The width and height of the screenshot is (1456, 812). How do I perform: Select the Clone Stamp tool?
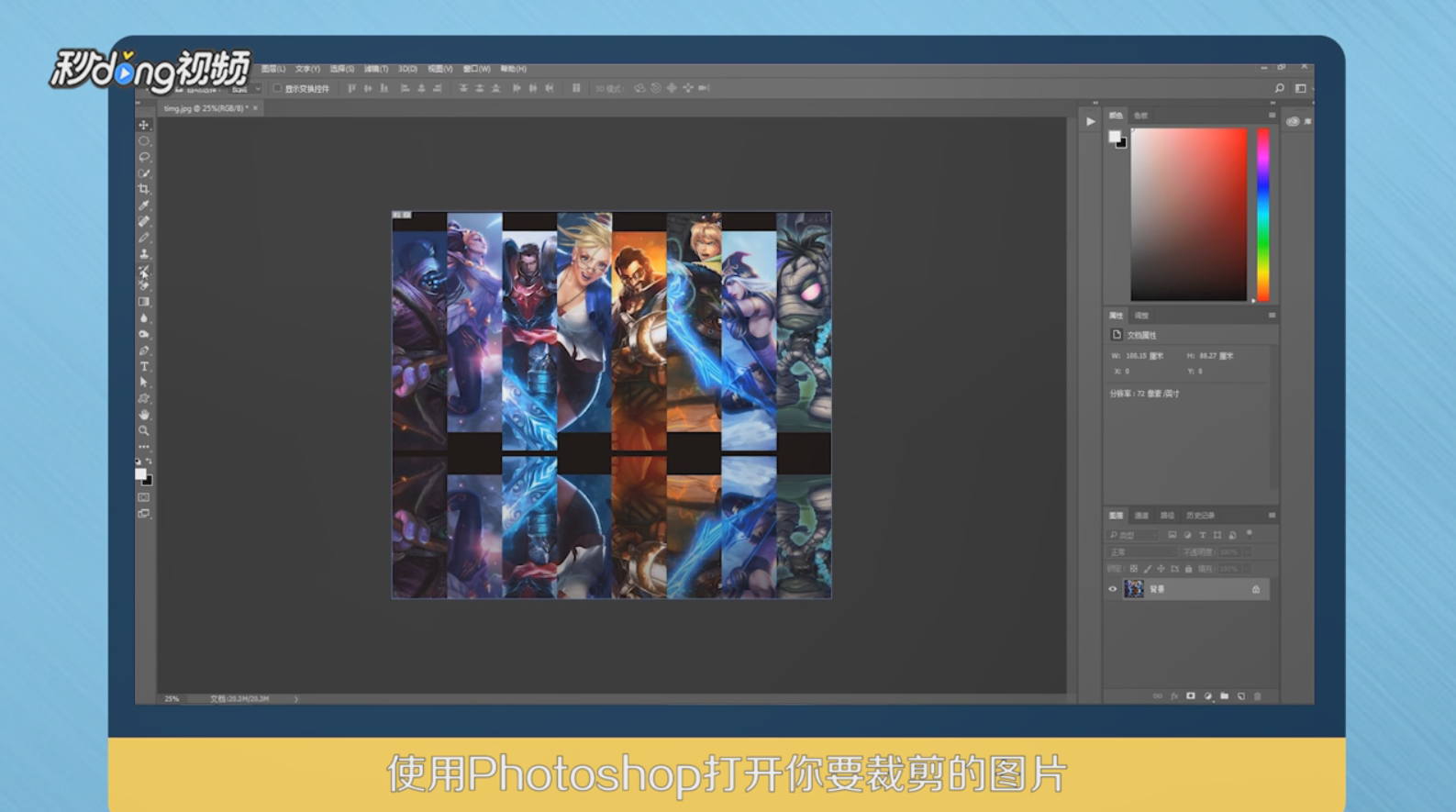tap(144, 254)
